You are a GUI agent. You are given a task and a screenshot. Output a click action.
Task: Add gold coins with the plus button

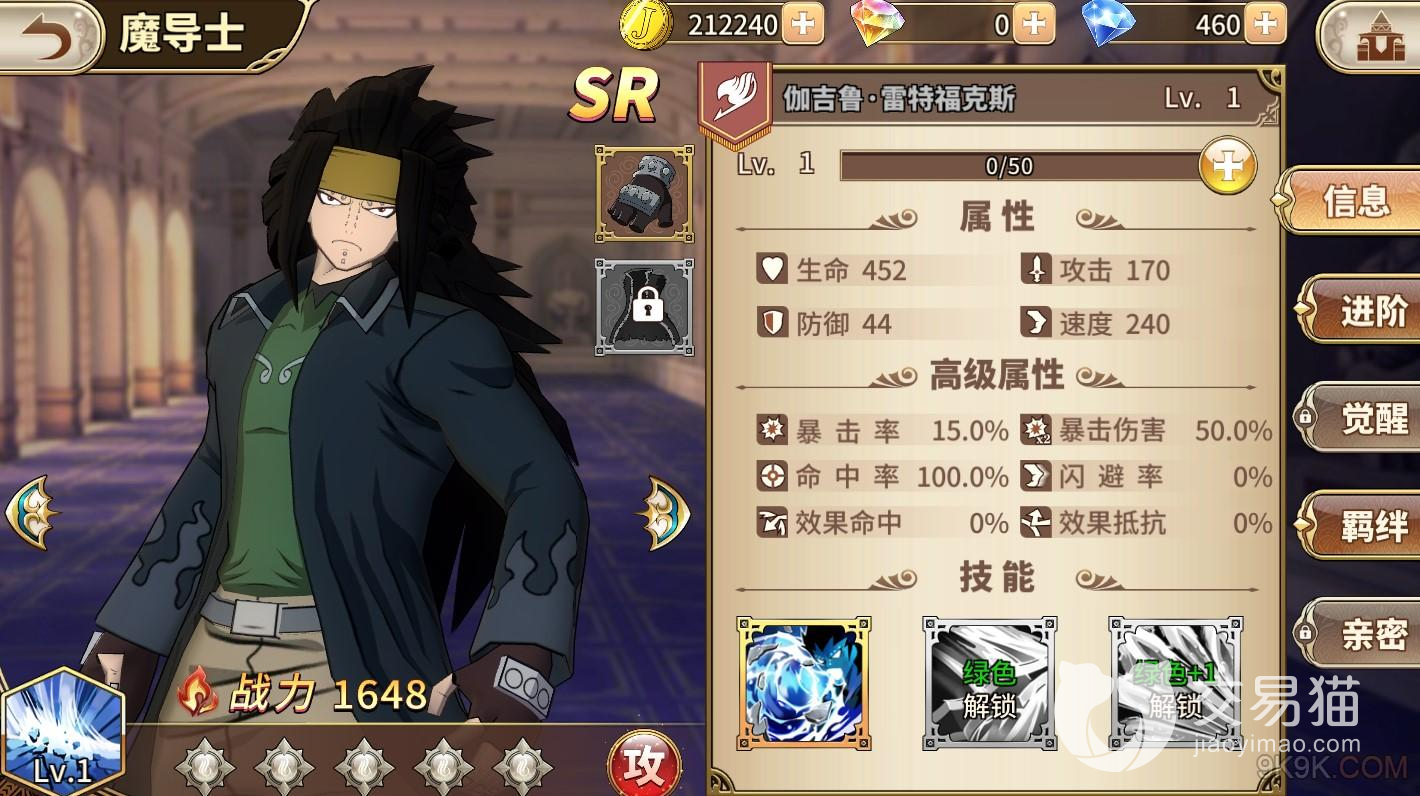[802, 24]
